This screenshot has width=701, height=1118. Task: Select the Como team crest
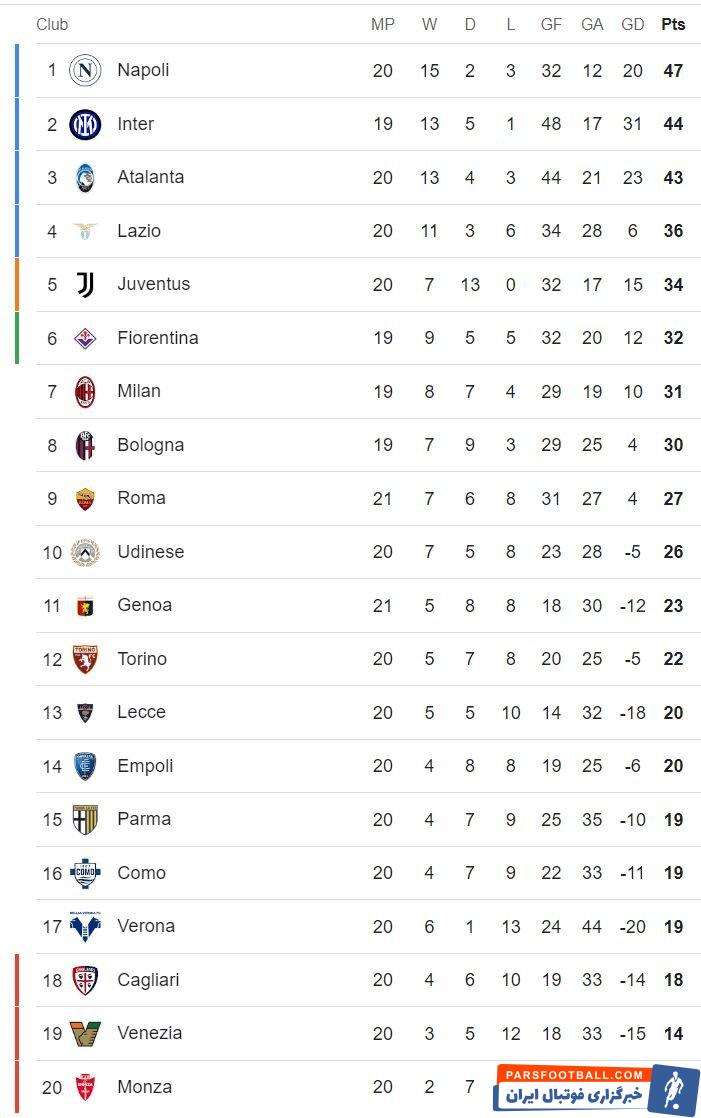click(85, 873)
